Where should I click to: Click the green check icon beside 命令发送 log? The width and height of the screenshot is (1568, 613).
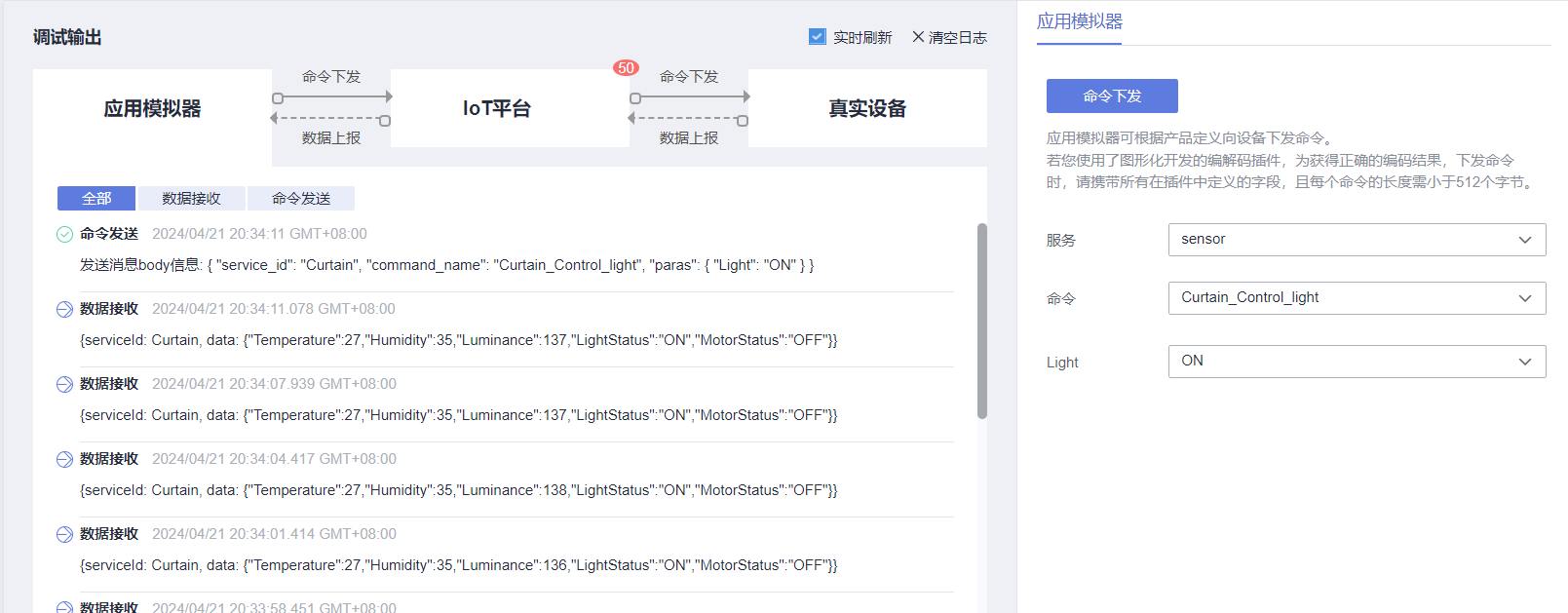(64, 234)
